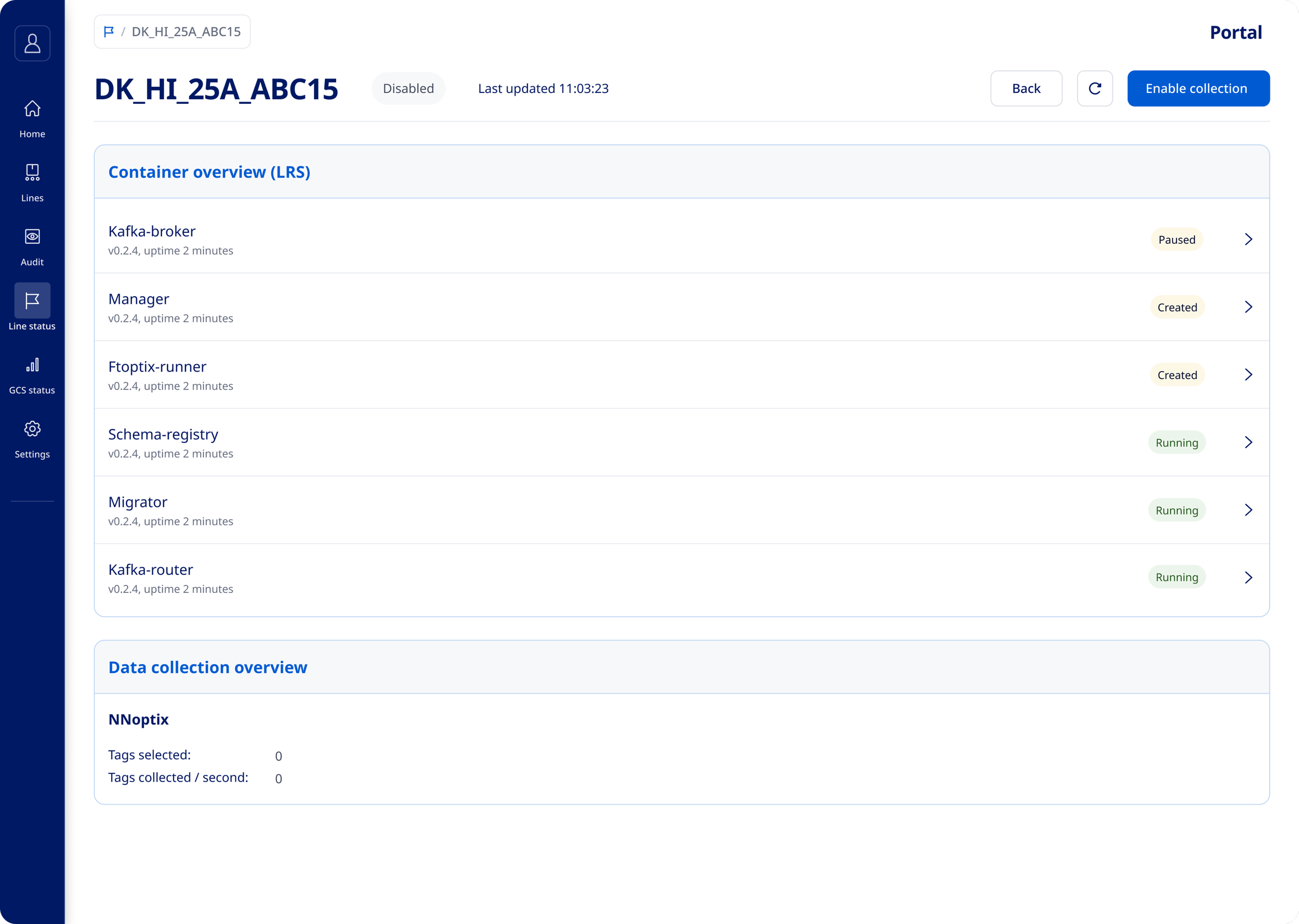Open the Home menu label
Image resolution: width=1299 pixels, height=924 pixels.
(32, 134)
